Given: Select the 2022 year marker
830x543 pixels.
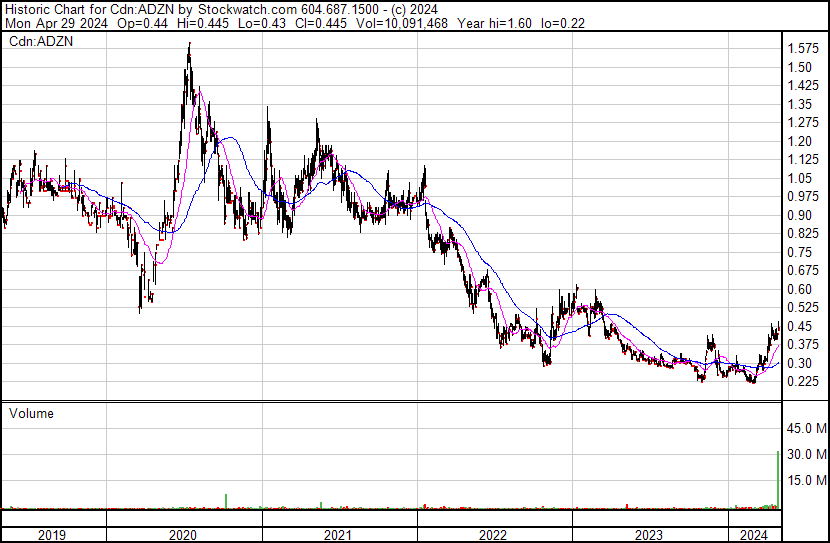Looking at the screenshot, I should pos(495,535).
